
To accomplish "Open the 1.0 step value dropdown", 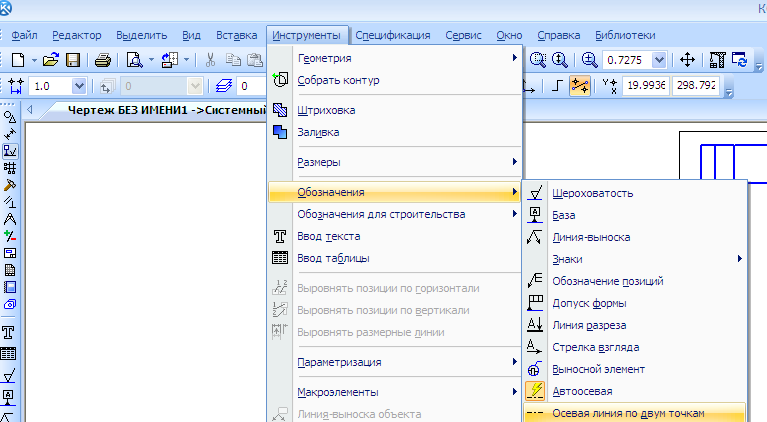I will coord(78,87).
